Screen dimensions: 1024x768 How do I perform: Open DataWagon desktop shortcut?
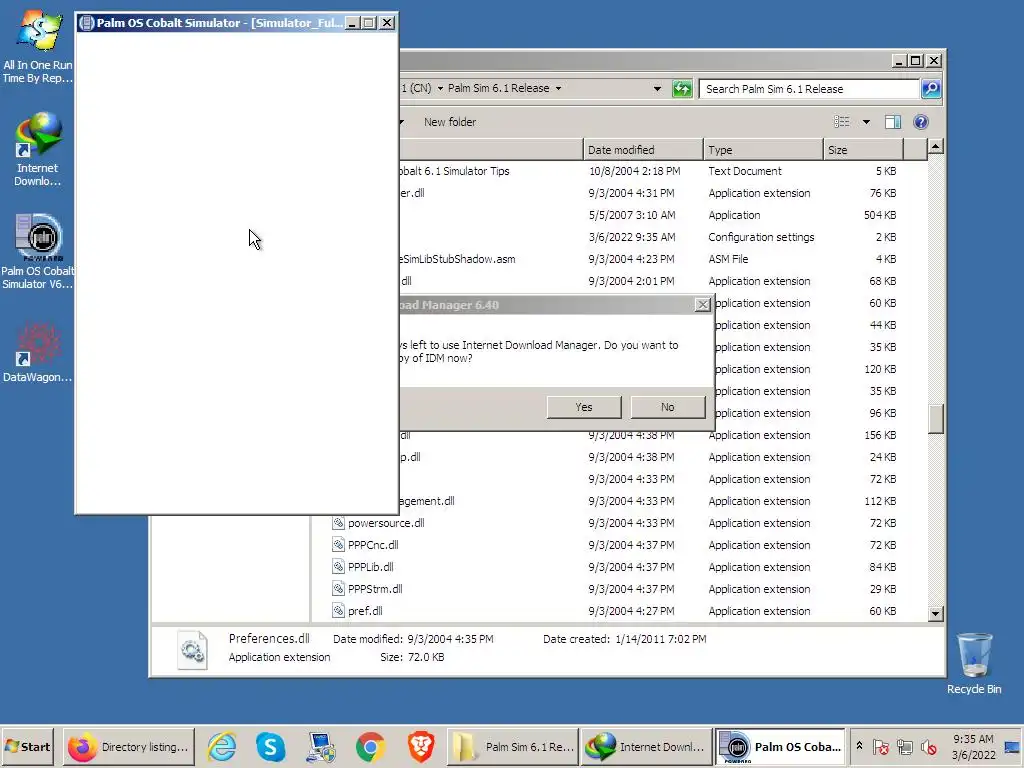point(37,353)
